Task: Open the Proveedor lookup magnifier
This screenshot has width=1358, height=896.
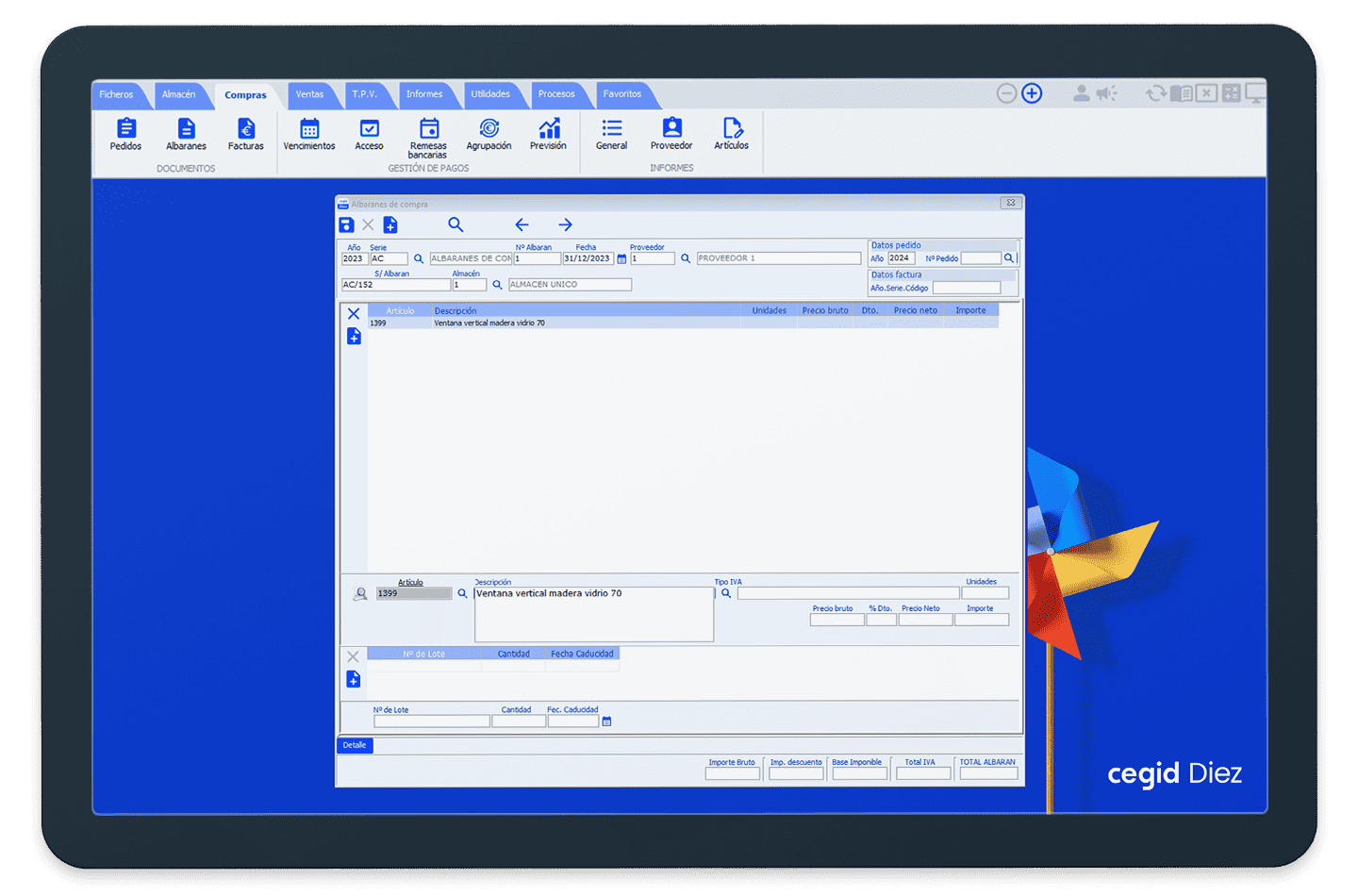Action: (686, 258)
